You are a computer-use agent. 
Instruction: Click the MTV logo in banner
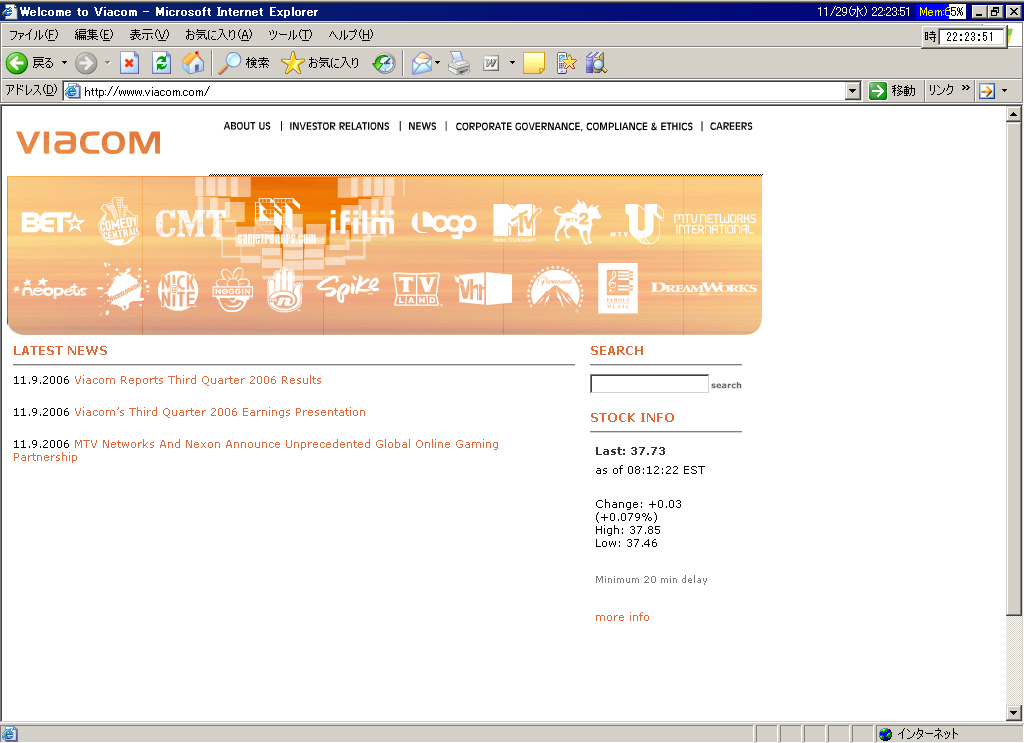[516, 222]
